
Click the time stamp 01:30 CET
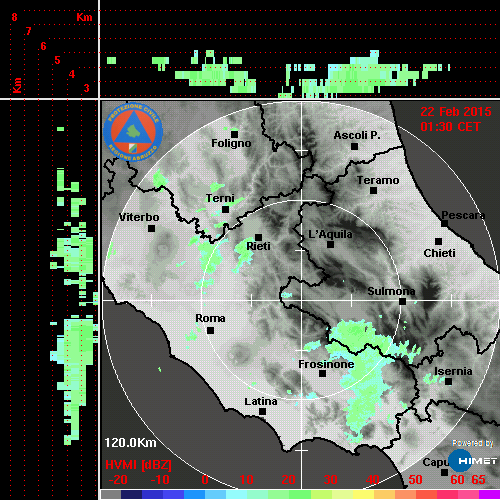click(450, 127)
